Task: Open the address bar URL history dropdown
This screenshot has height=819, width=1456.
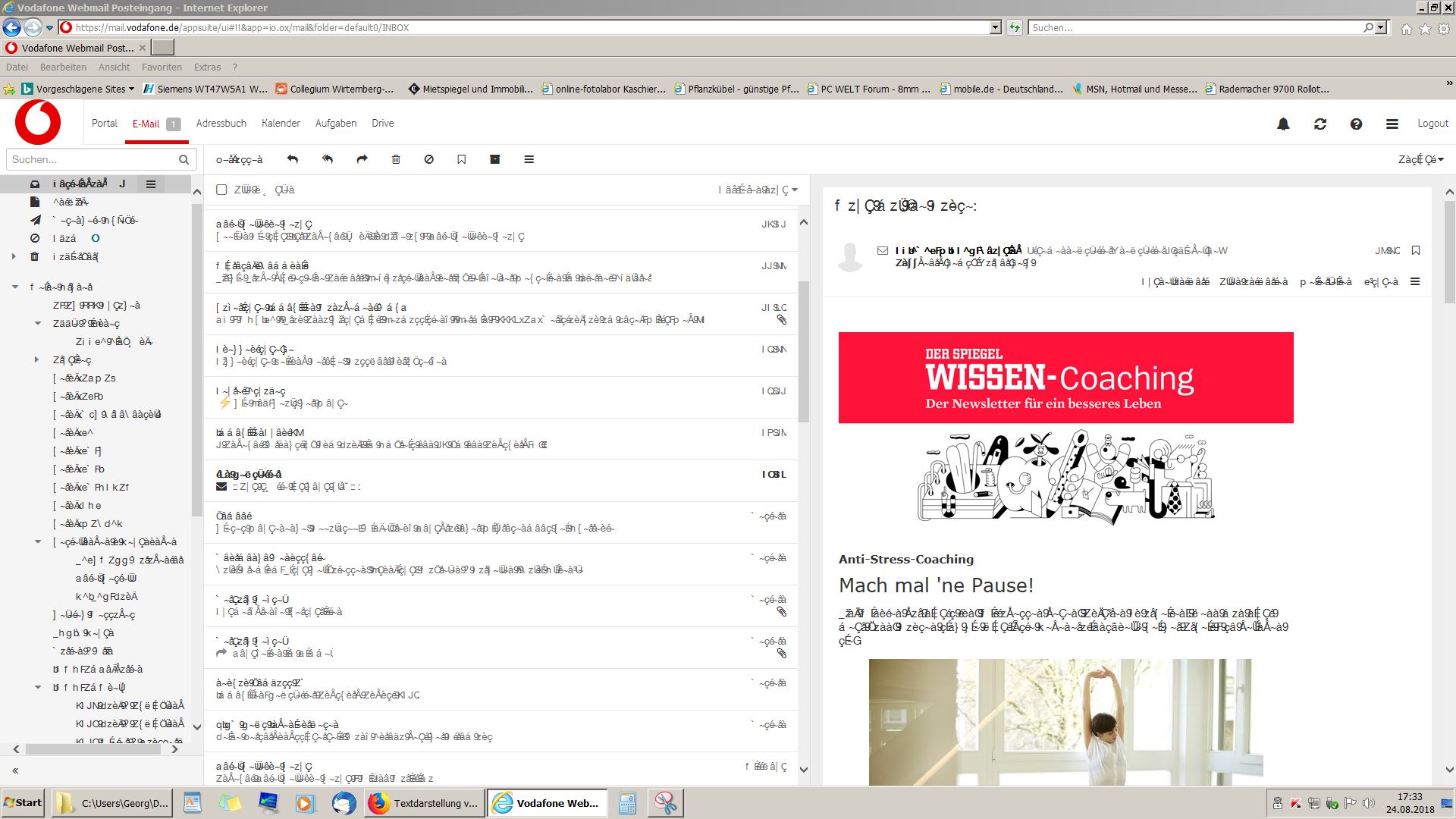Action: [x=996, y=27]
